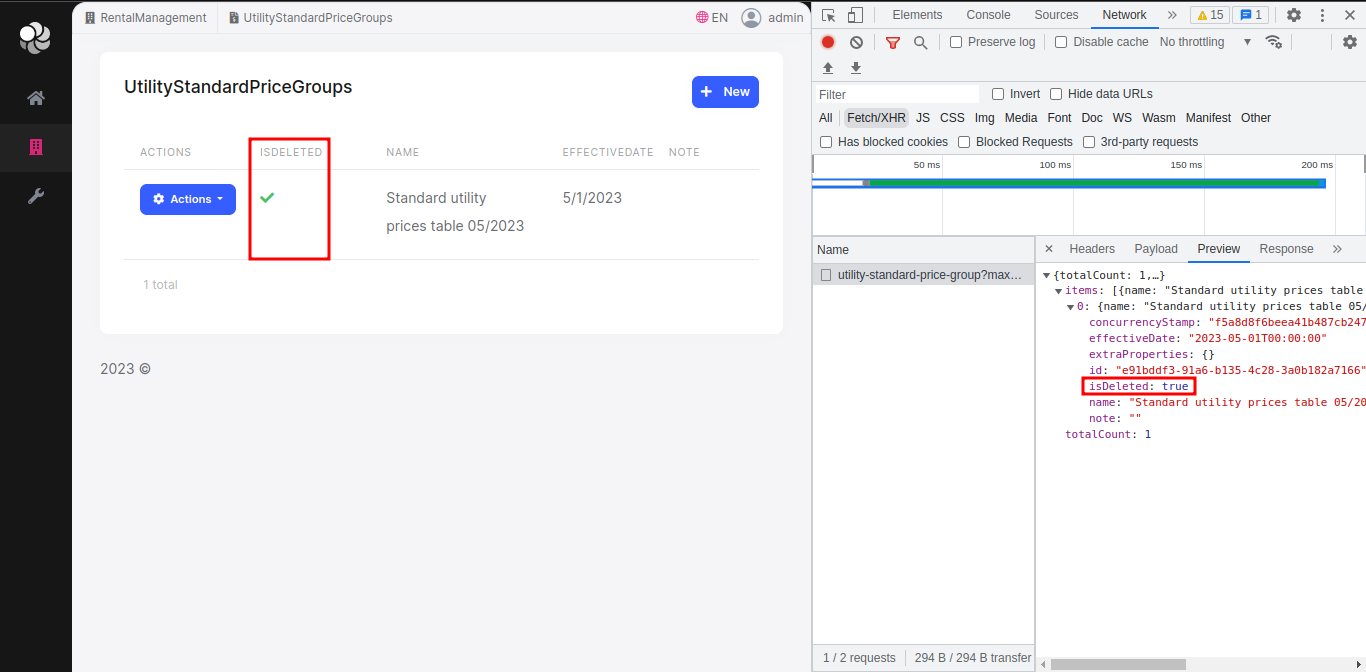Enable the Invert filter checkbox
The height and width of the screenshot is (672, 1366).
(997, 93)
